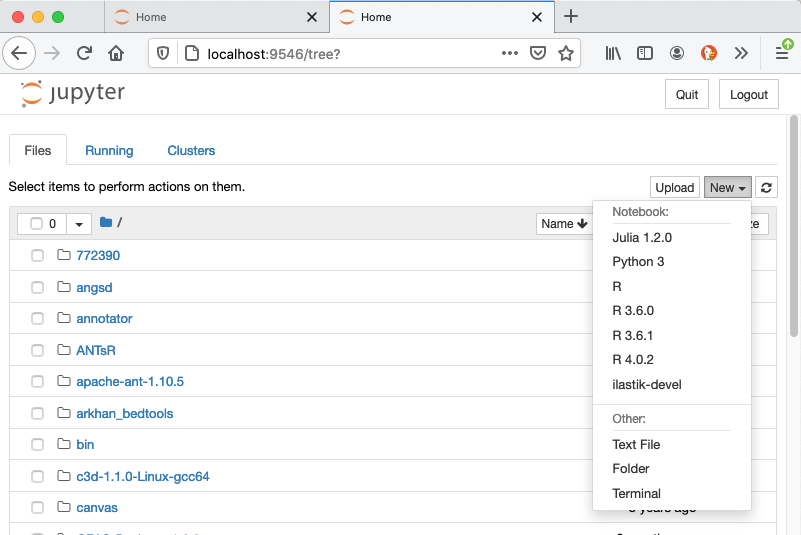Create an R 3.6.0 notebook
Image resolution: width=801 pixels, height=535 pixels.
pos(671,311)
